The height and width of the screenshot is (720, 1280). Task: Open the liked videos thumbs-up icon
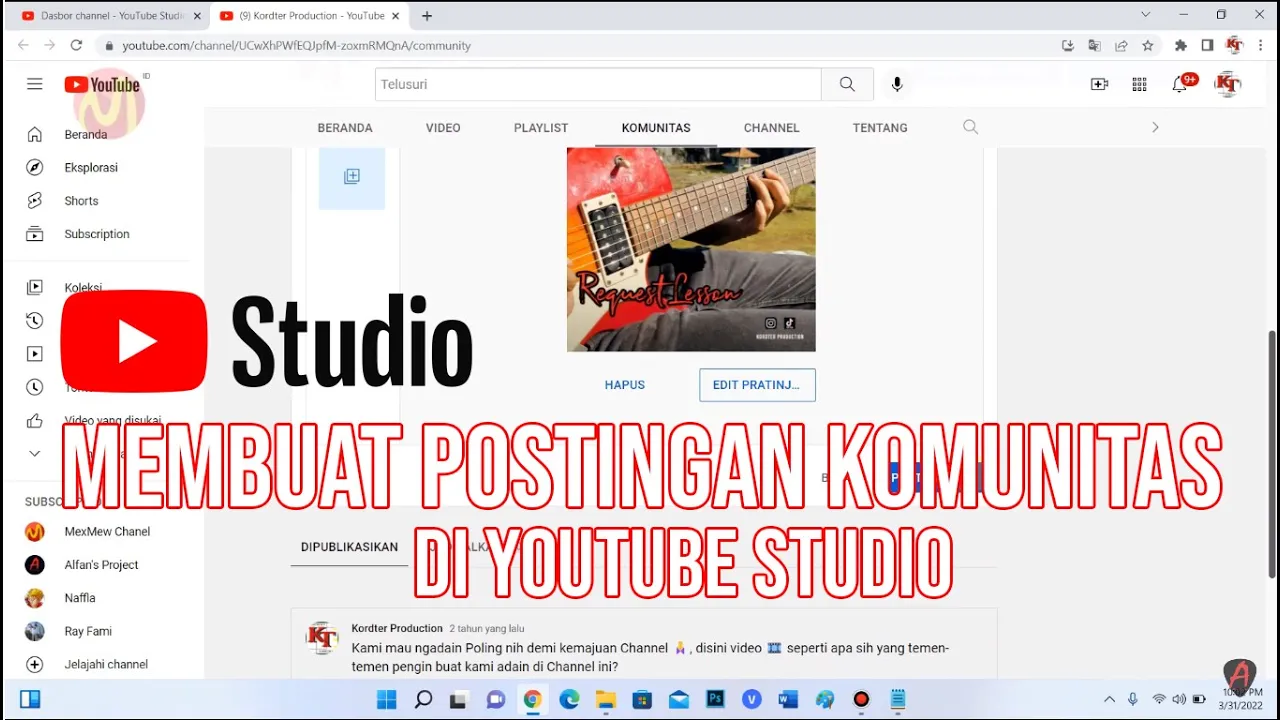coord(35,420)
